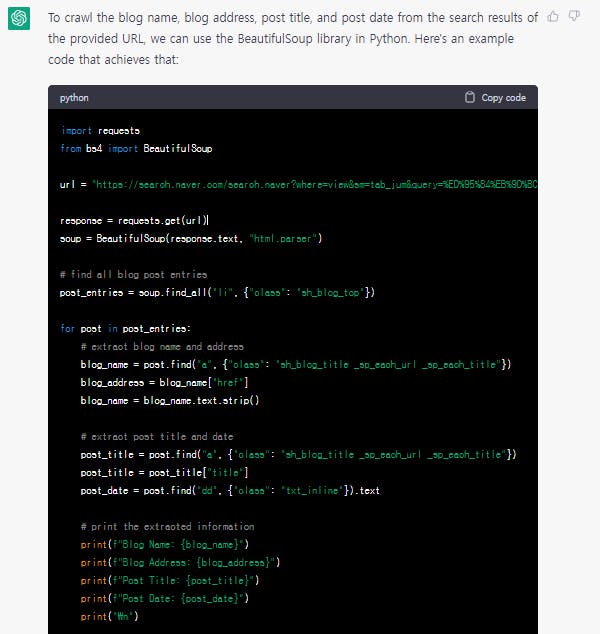Click the '# extract blog name and address' comment
Screen dimensions: 600x634
tap(162, 347)
